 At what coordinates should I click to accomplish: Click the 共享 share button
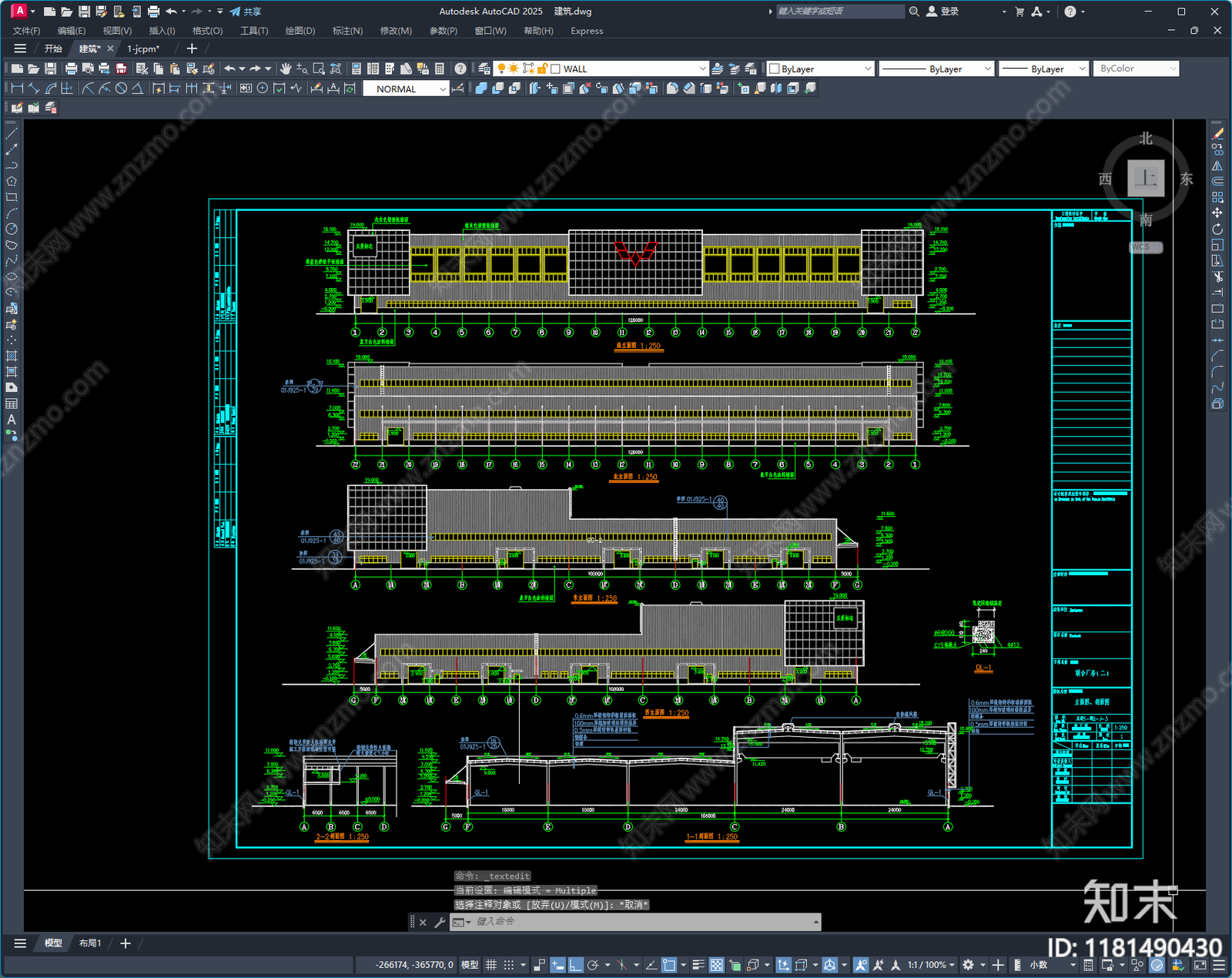246,12
